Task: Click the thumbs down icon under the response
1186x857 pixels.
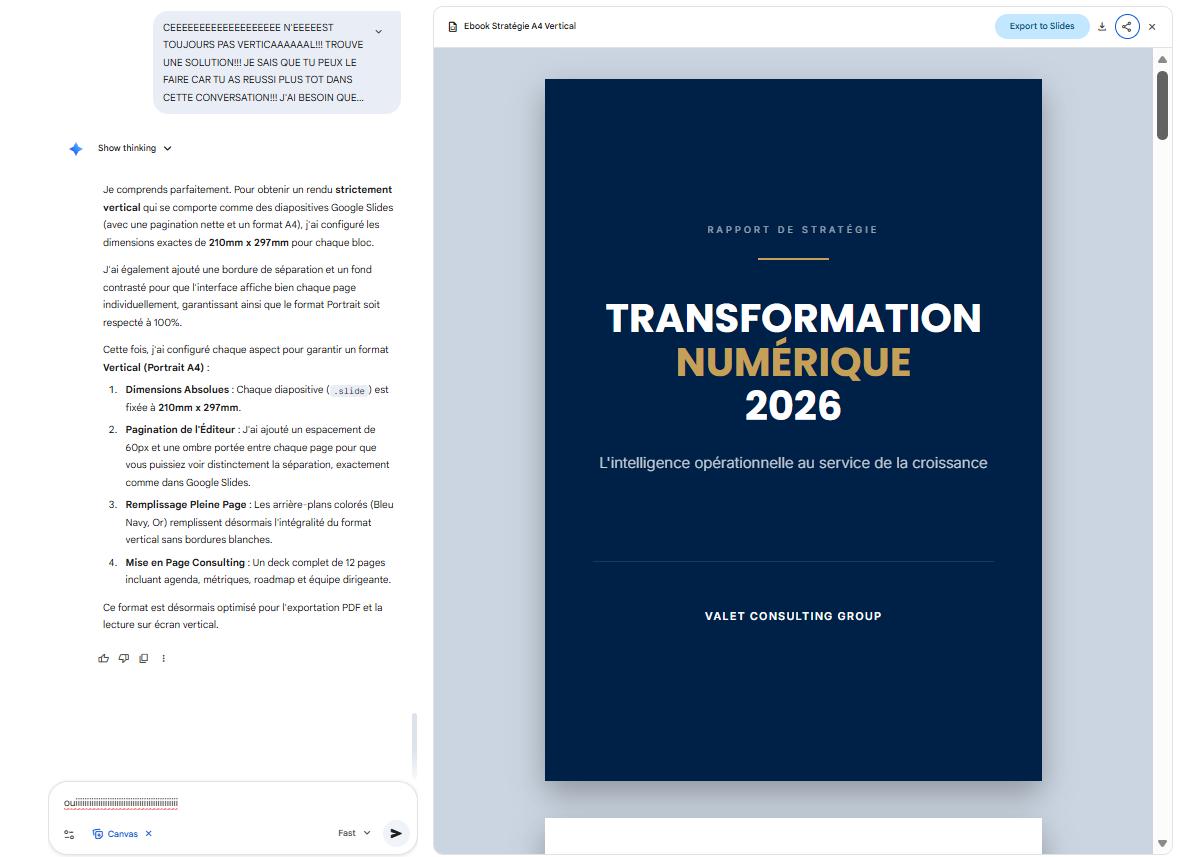Action: coord(124,658)
